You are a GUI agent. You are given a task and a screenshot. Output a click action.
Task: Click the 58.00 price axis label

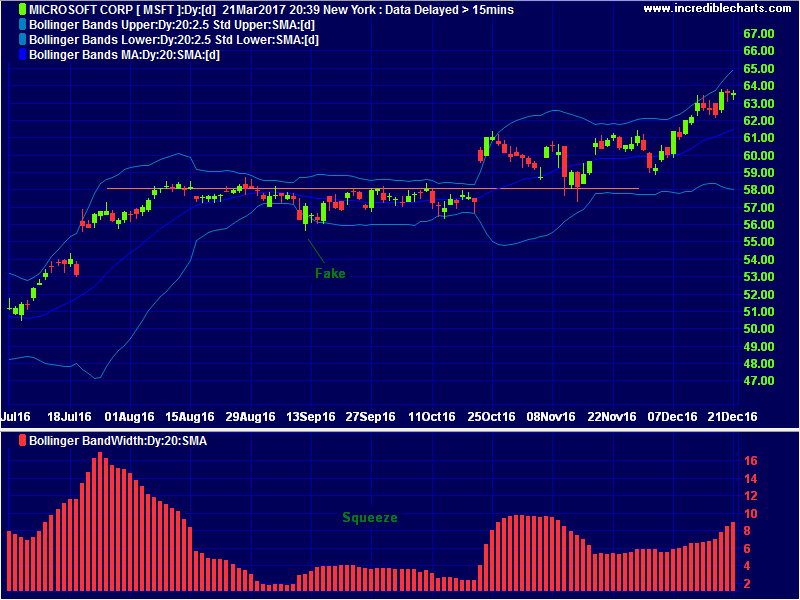click(x=759, y=190)
